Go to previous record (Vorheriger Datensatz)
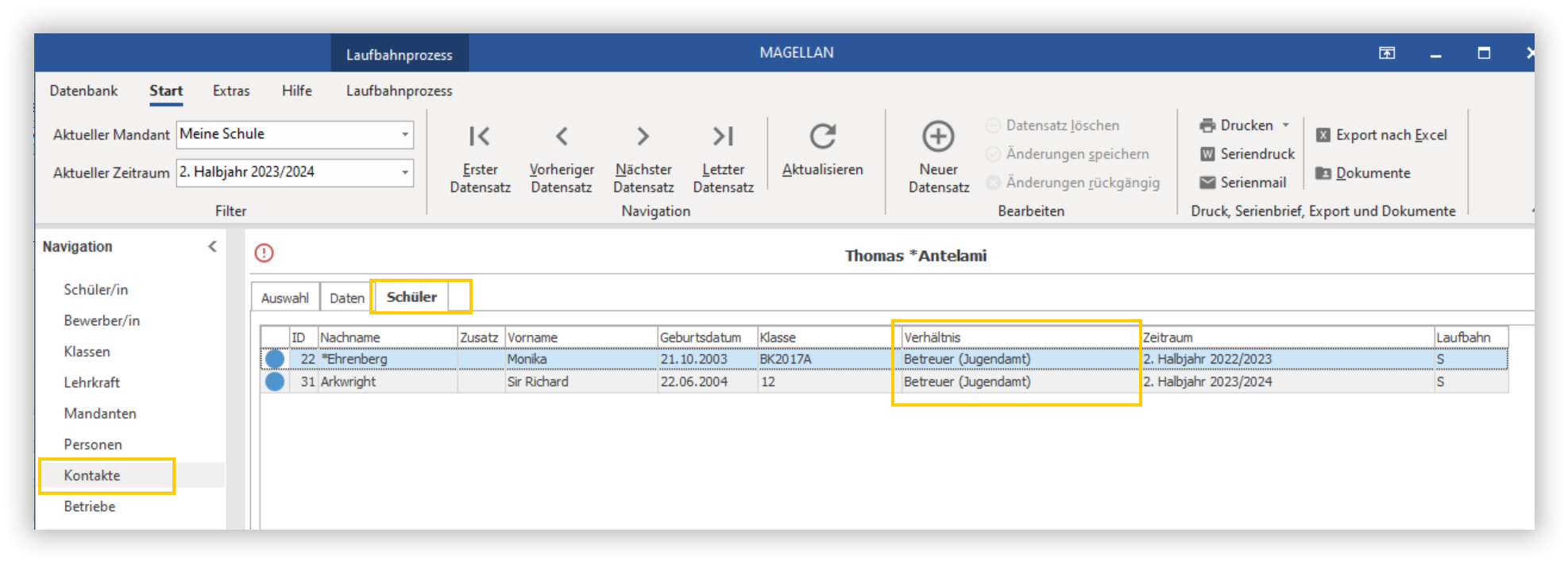This screenshot has height=563, width=1568. point(562,160)
